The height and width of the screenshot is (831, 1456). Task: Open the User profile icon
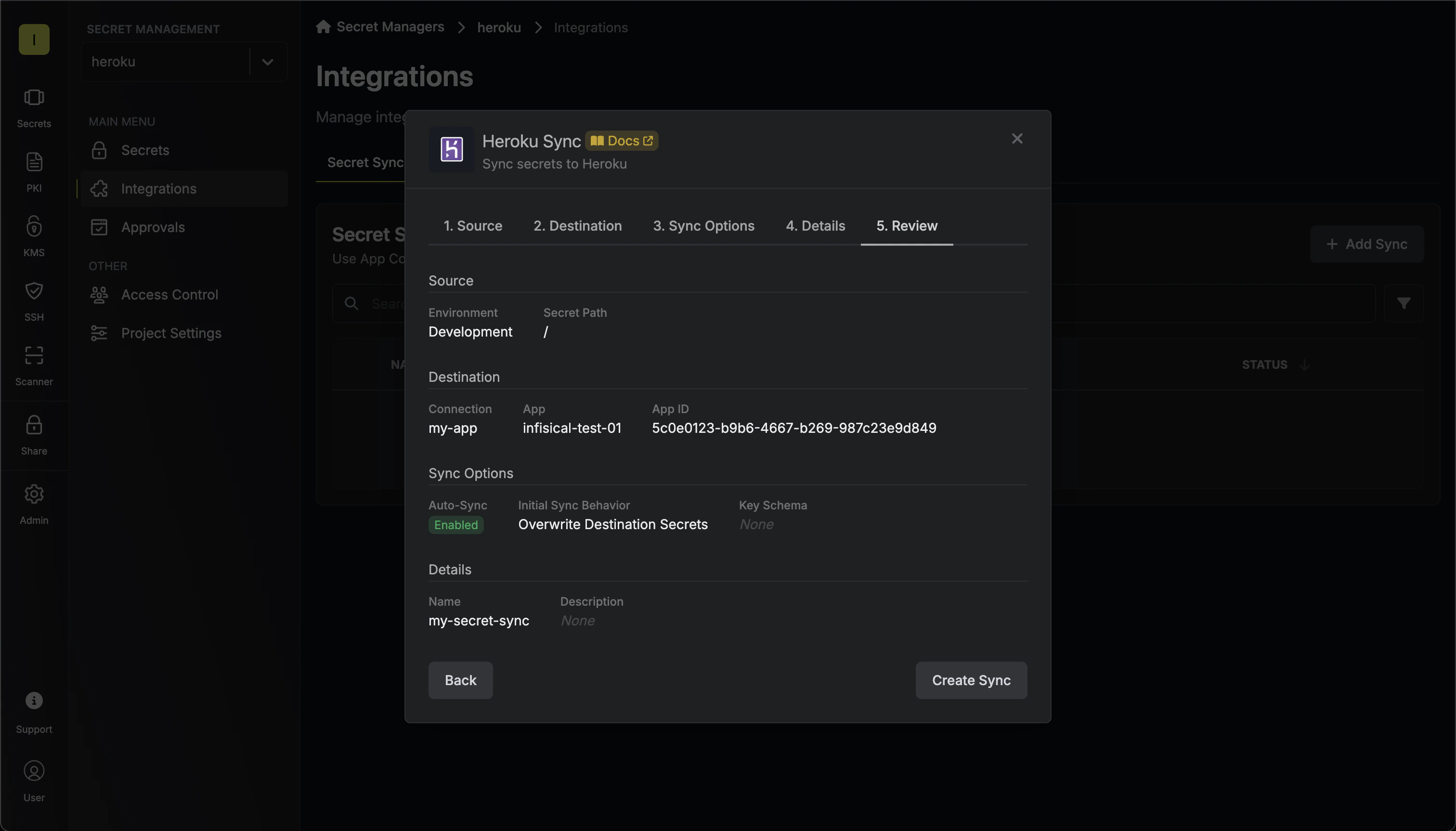34,771
